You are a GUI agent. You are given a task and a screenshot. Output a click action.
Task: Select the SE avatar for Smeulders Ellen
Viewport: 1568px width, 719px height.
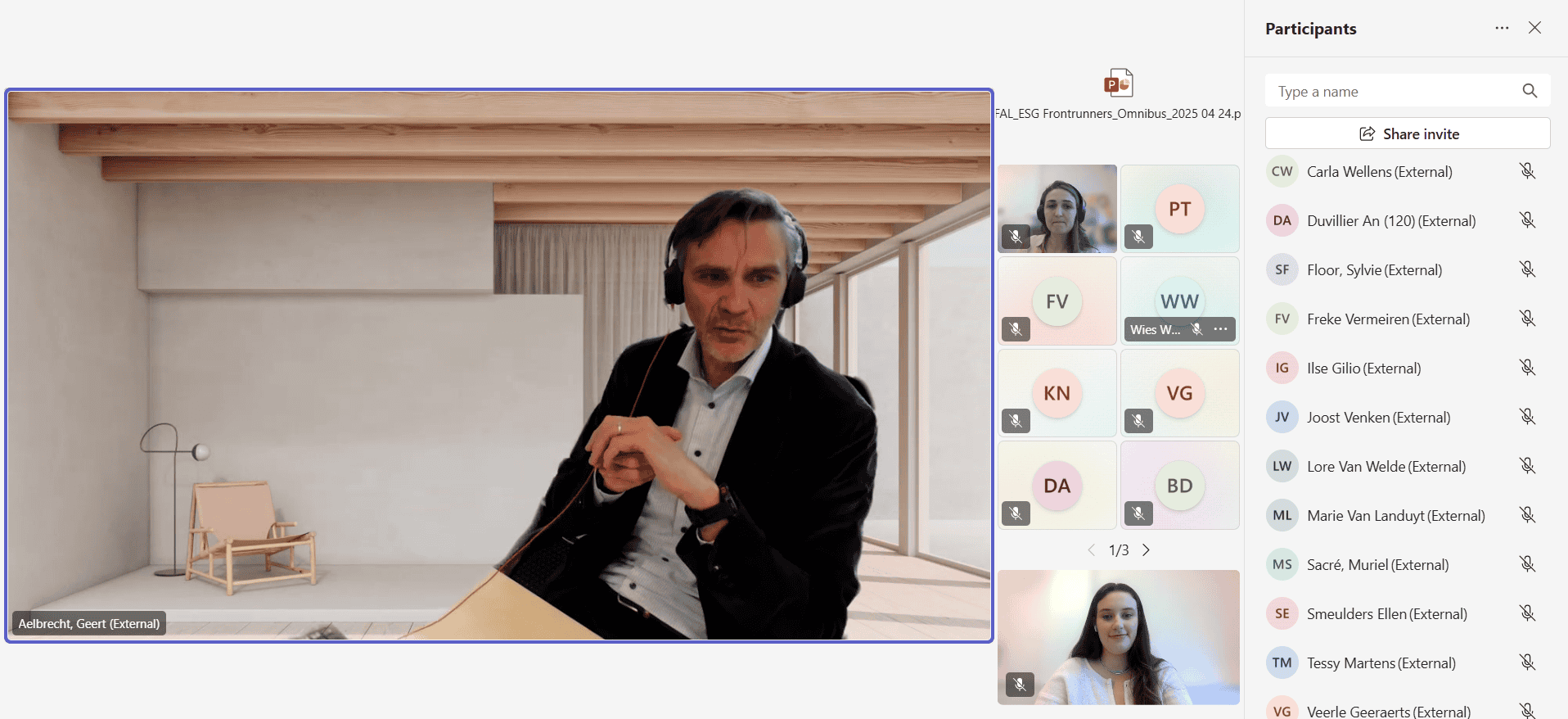pos(1282,613)
